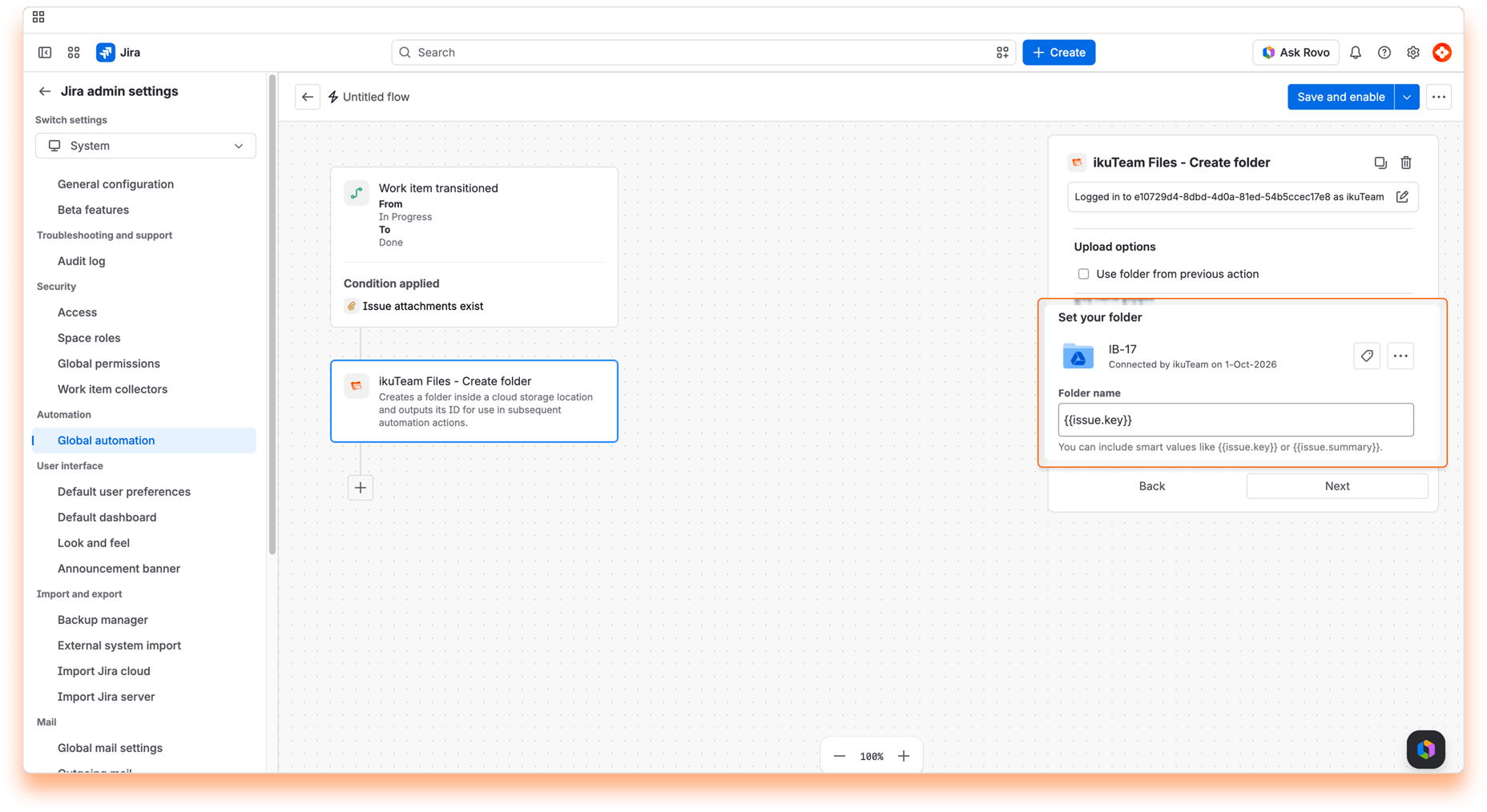Focus the Folder name field
The width and height of the screenshot is (1487, 812).
pos(1235,420)
